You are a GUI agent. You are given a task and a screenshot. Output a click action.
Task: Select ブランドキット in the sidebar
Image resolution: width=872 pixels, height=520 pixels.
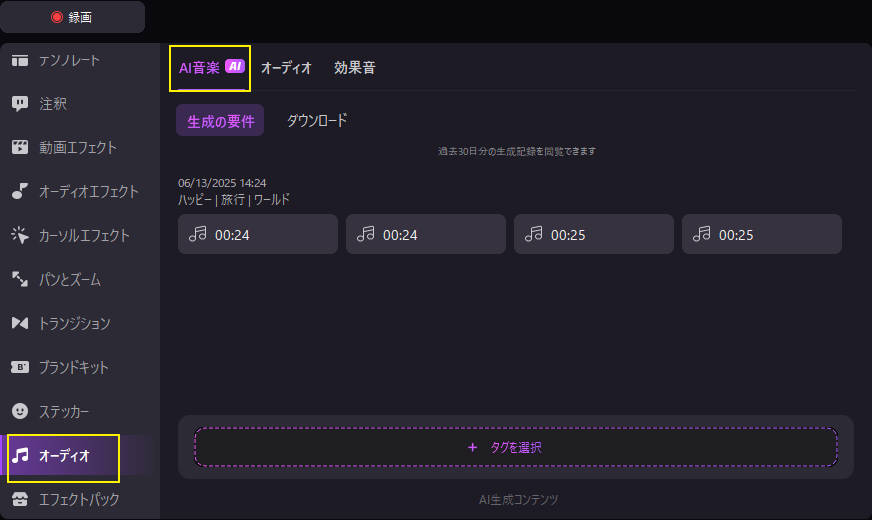click(x=74, y=367)
